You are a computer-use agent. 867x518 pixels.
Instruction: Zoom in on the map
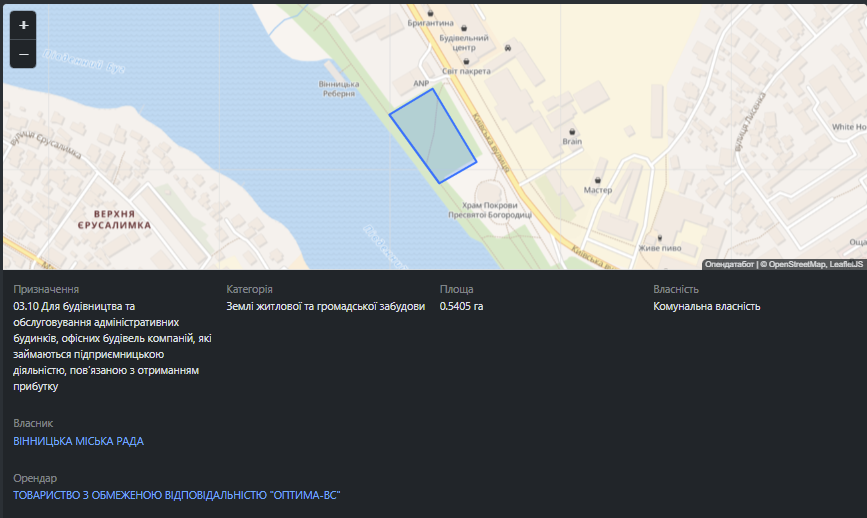(23, 25)
